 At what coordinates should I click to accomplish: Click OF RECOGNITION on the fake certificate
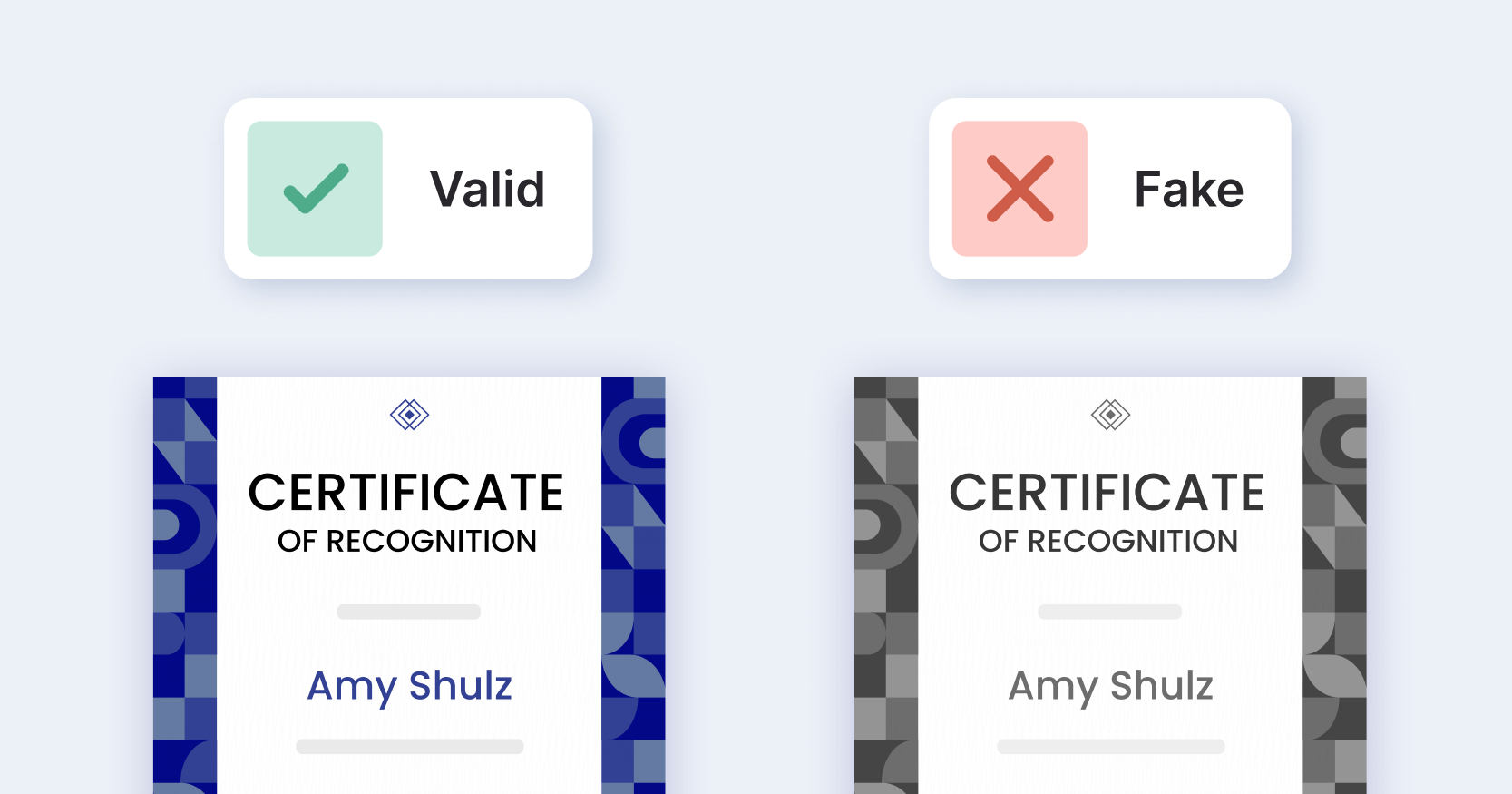click(x=1107, y=542)
